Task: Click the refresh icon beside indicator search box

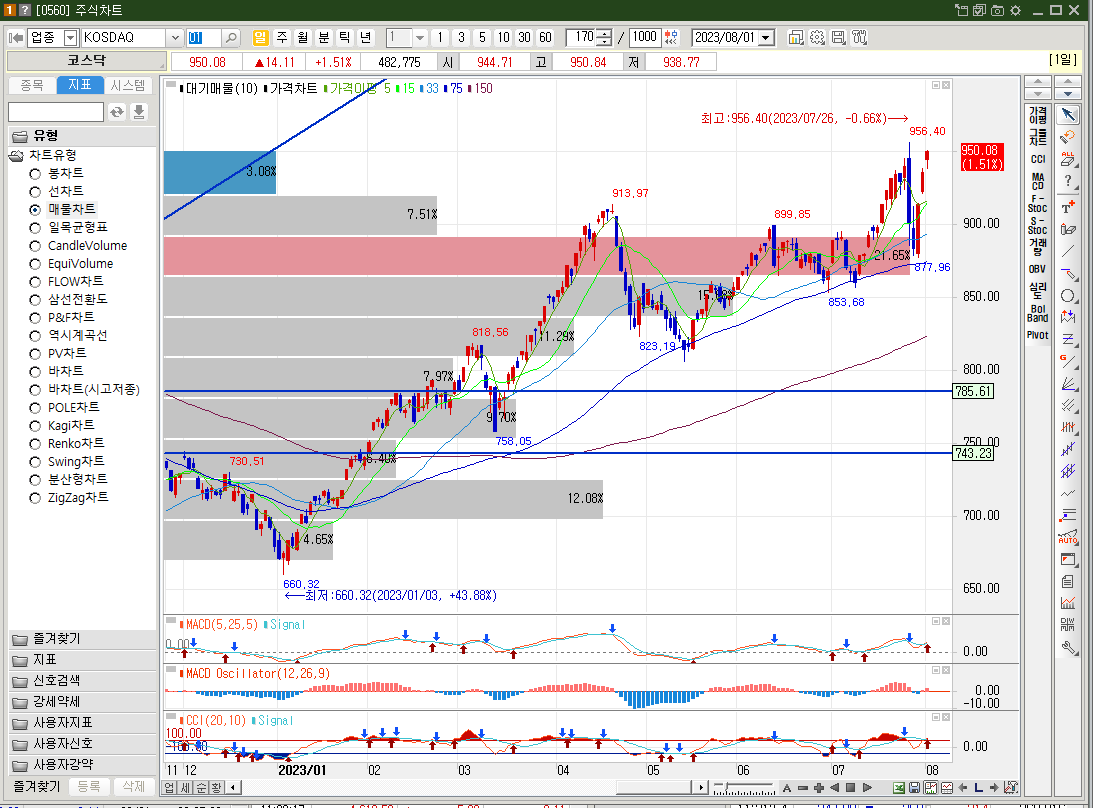Action: pyautogui.click(x=117, y=112)
